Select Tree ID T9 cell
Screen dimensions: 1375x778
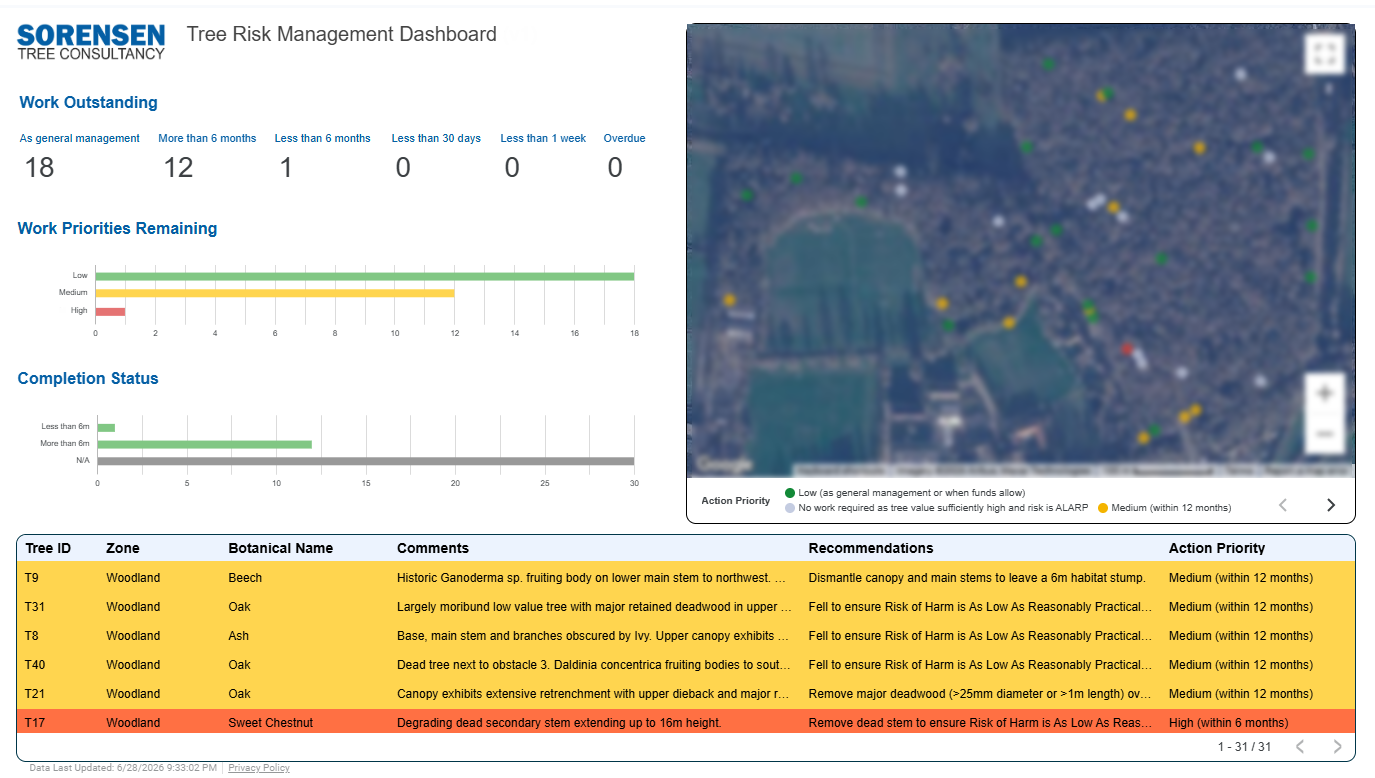(x=32, y=578)
